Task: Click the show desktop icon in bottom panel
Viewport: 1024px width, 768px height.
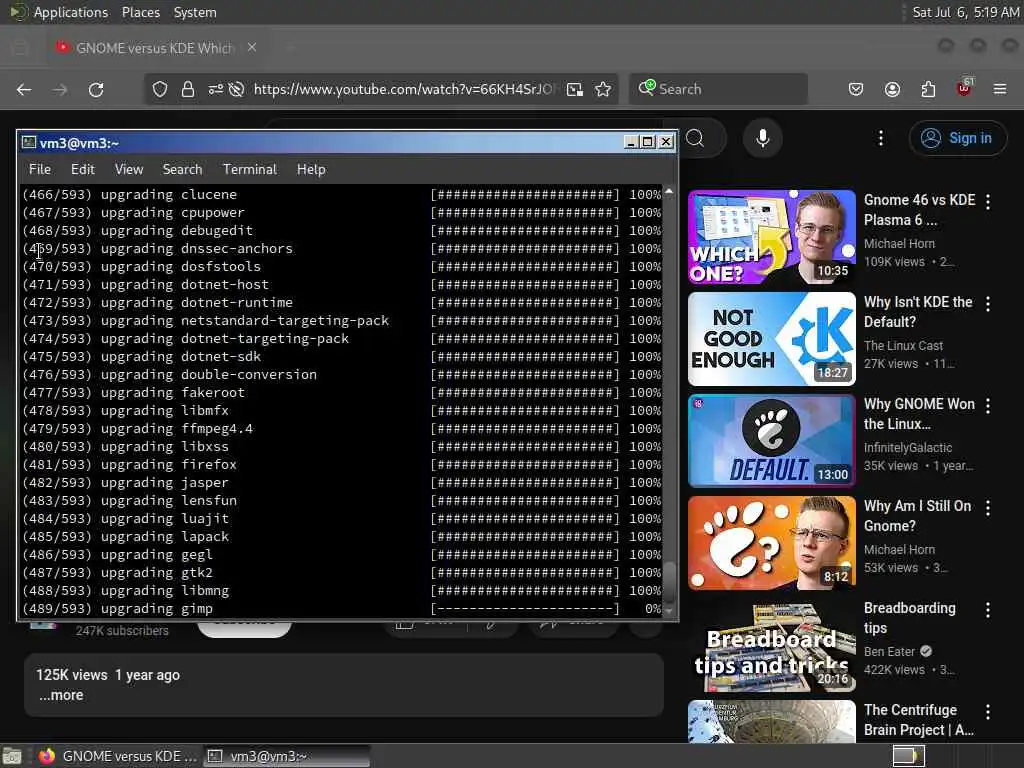Action: [x=12, y=756]
